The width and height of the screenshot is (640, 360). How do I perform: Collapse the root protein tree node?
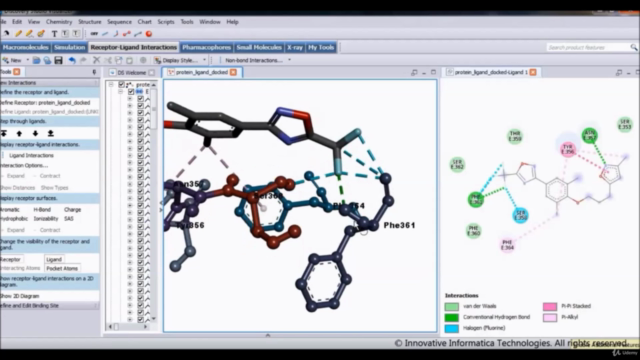(x=111, y=84)
